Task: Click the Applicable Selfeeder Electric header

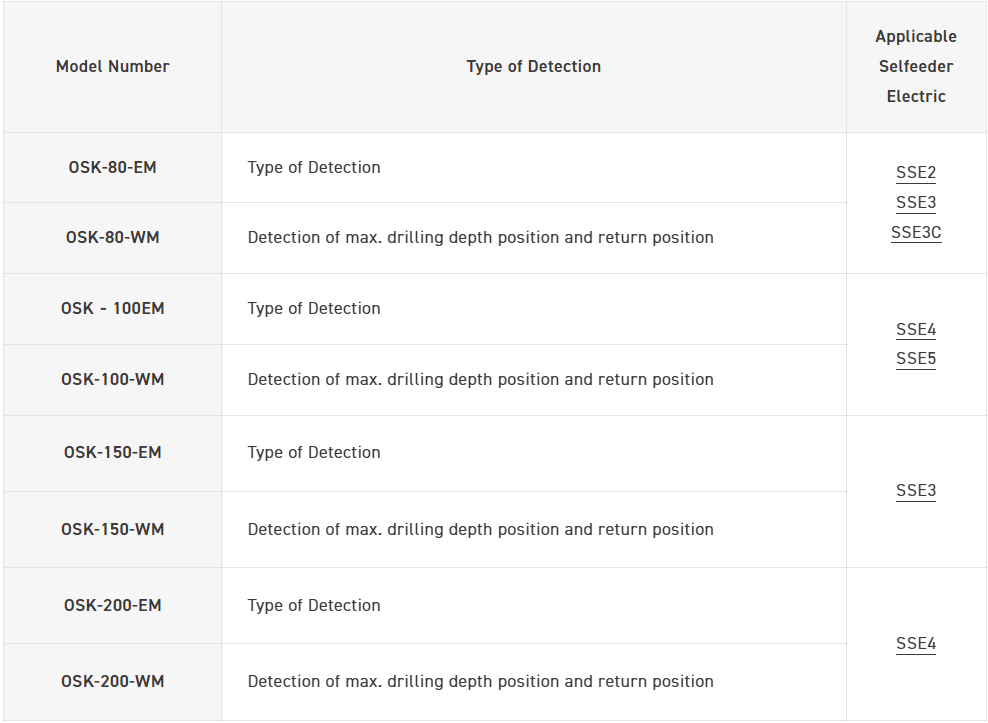Action: tap(916, 67)
